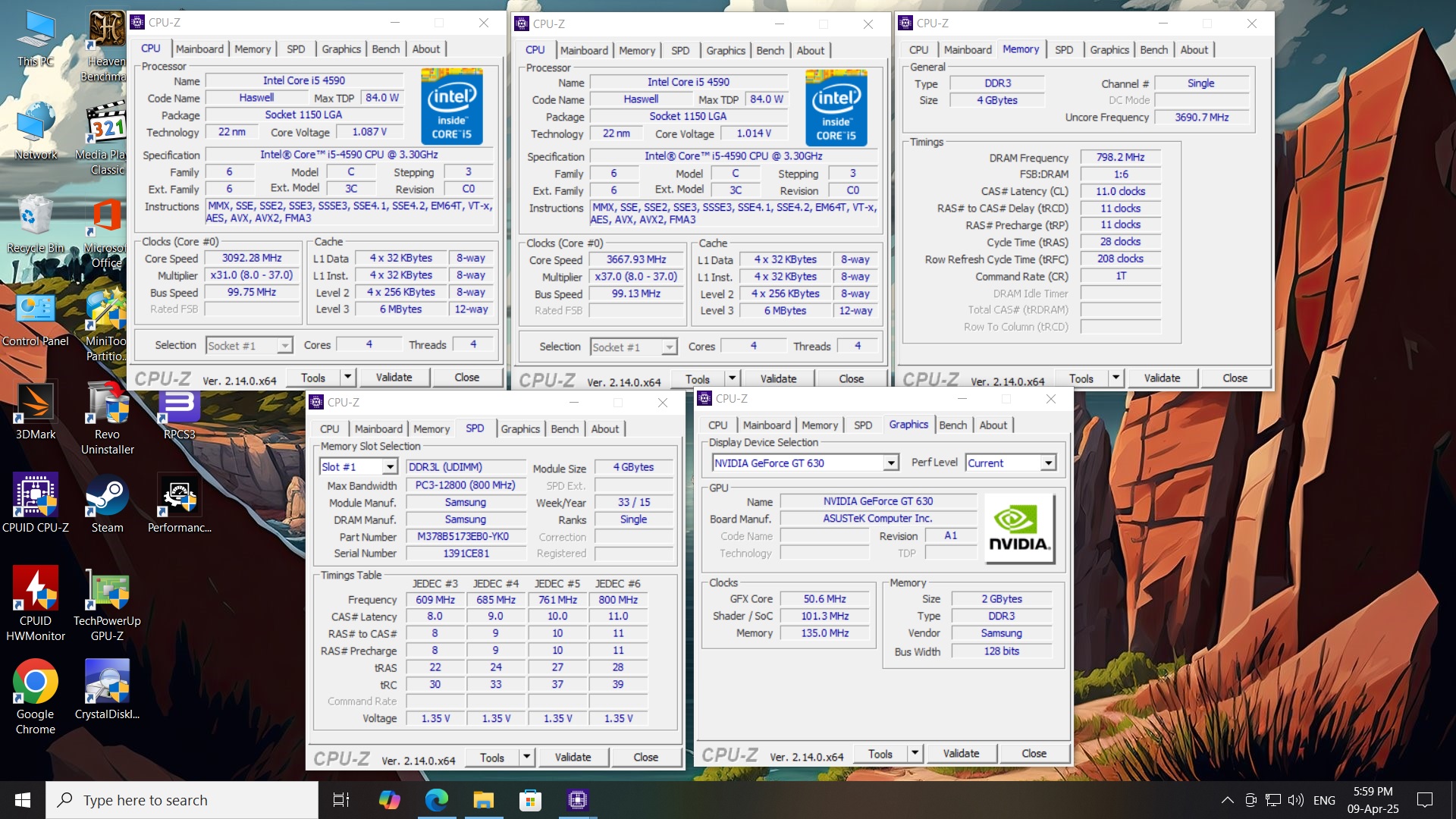
Task: Click Close button in second CPU-Z window
Action: [851, 378]
